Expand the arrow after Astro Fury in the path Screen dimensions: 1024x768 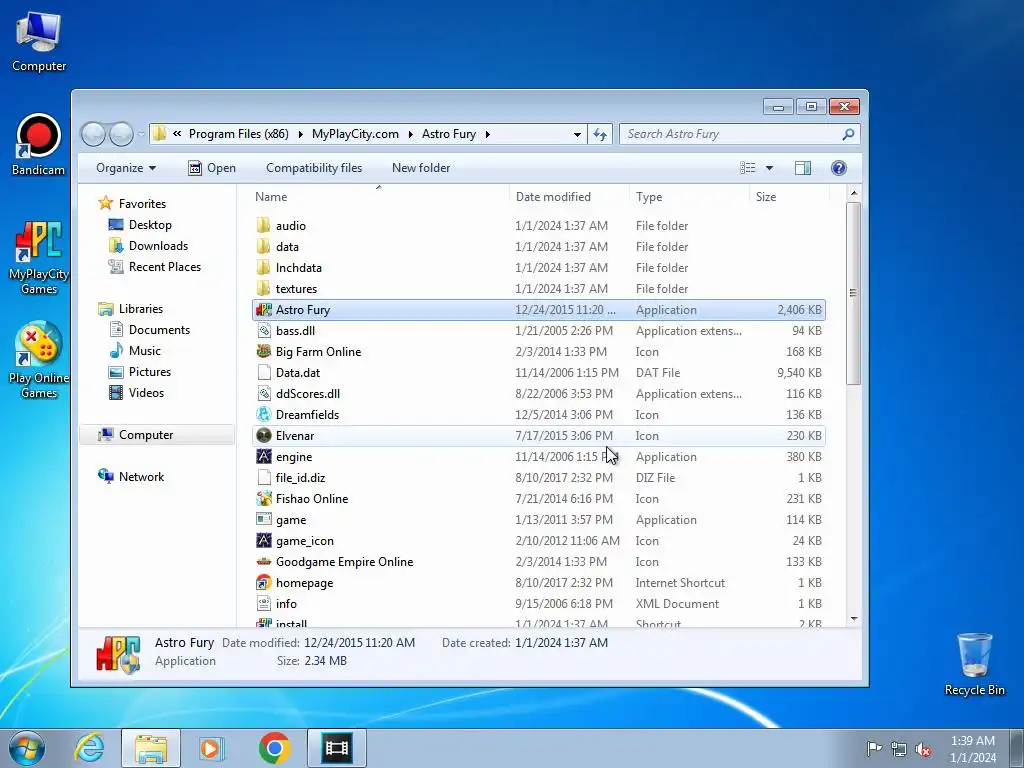tap(487, 135)
